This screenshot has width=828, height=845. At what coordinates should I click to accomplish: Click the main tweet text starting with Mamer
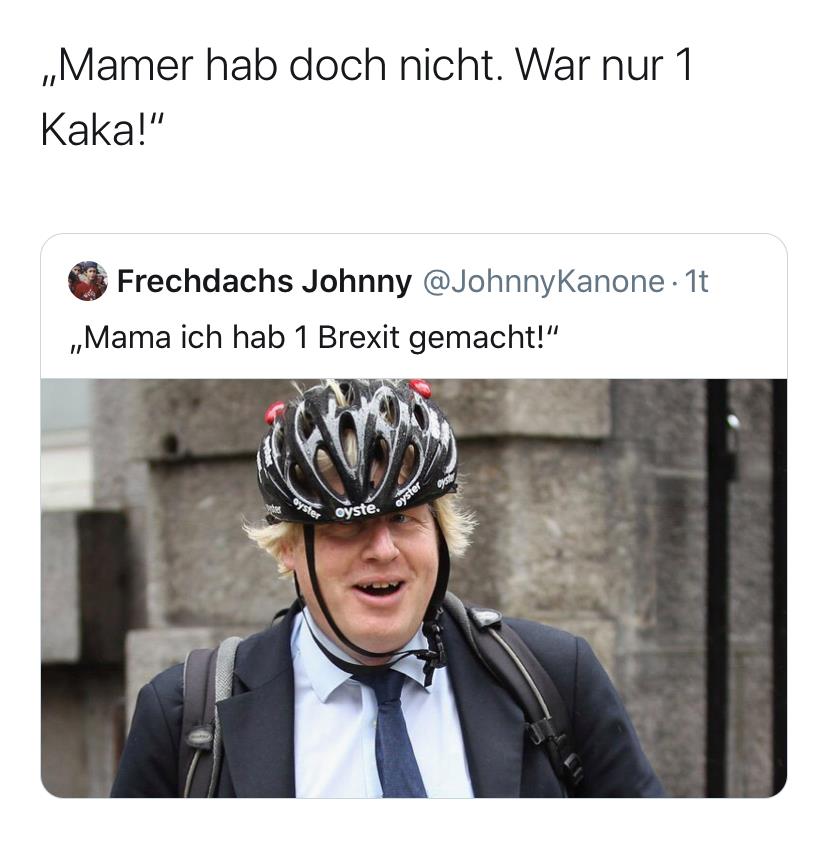367,98
